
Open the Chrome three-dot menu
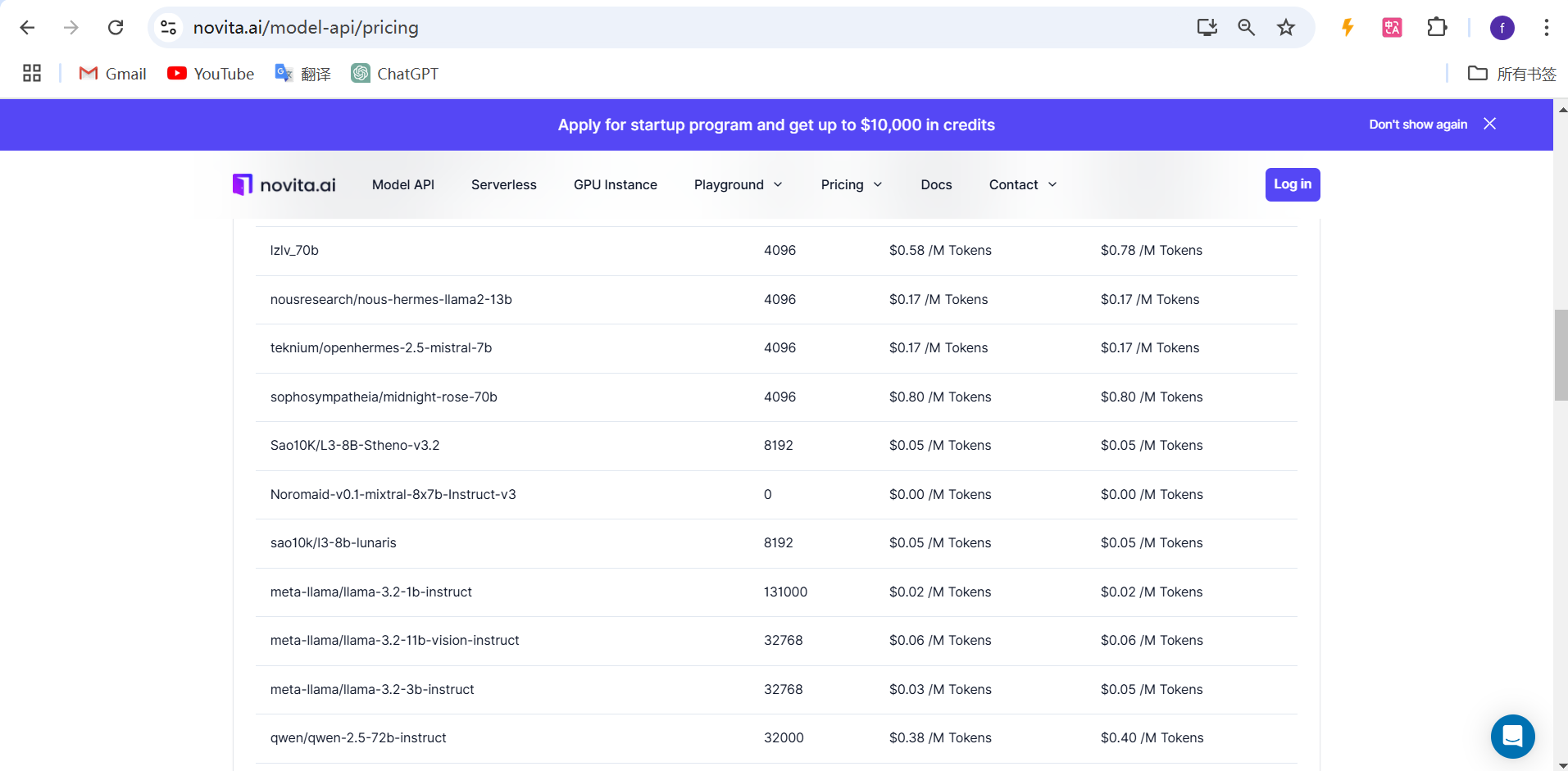point(1546,28)
